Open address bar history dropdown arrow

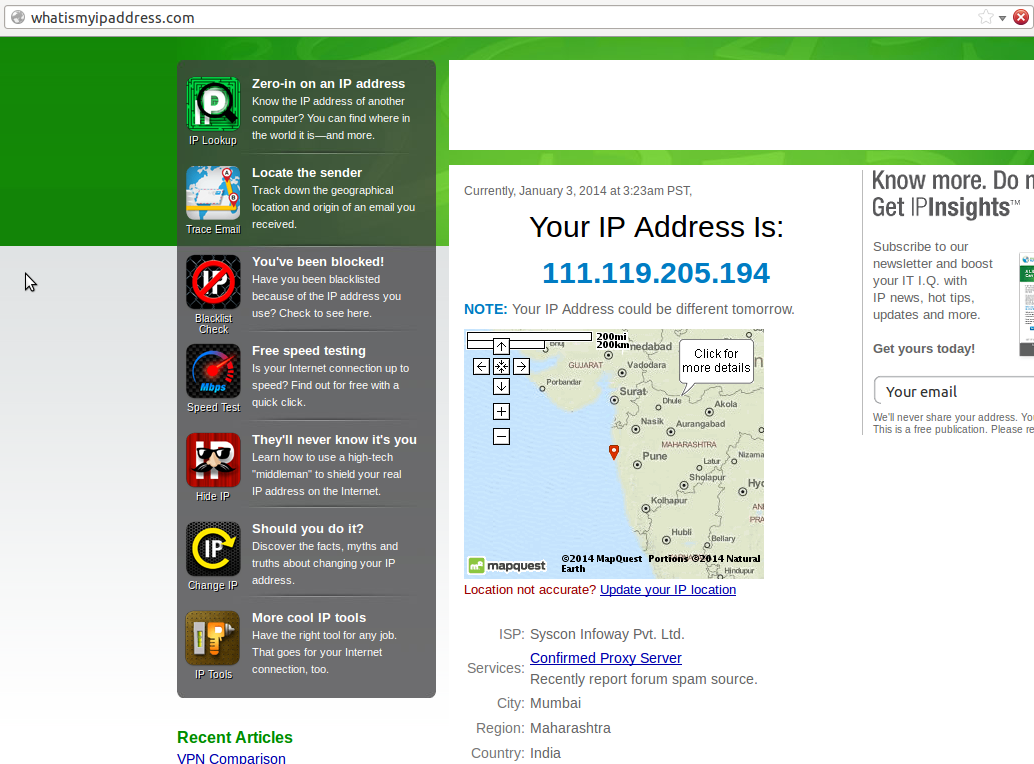point(1002,18)
